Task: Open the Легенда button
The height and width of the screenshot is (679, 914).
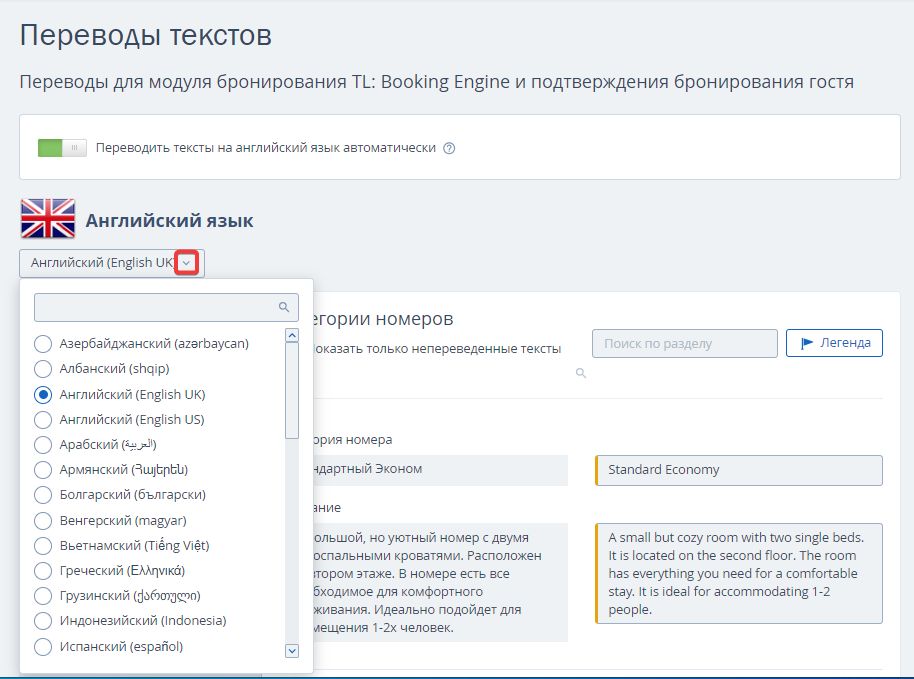Action: point(834,343)
